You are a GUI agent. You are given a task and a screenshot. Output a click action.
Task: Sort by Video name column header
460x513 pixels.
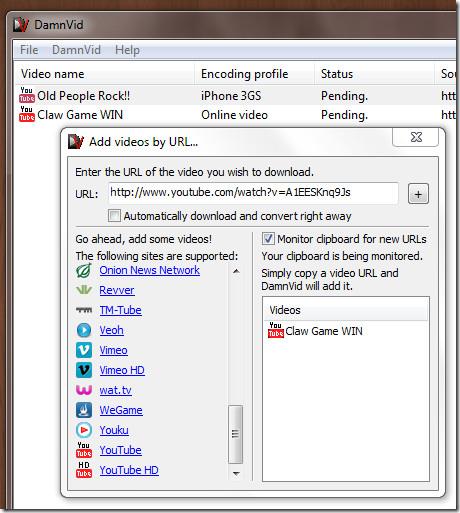click(x=105, y=74)
